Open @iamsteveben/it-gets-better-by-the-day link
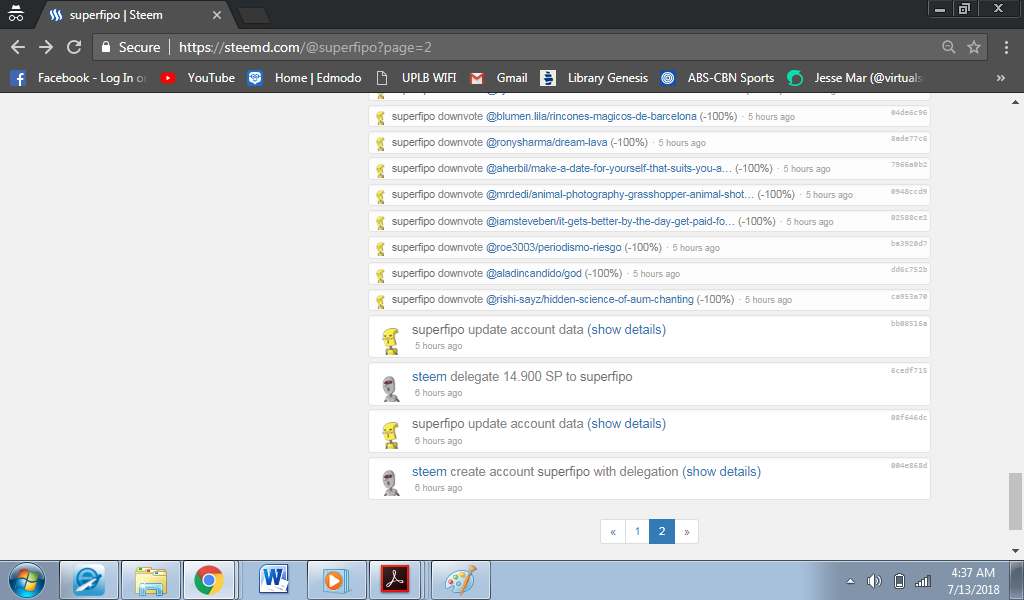Viewport: 1024px width, 600px height. click(610, 221)
